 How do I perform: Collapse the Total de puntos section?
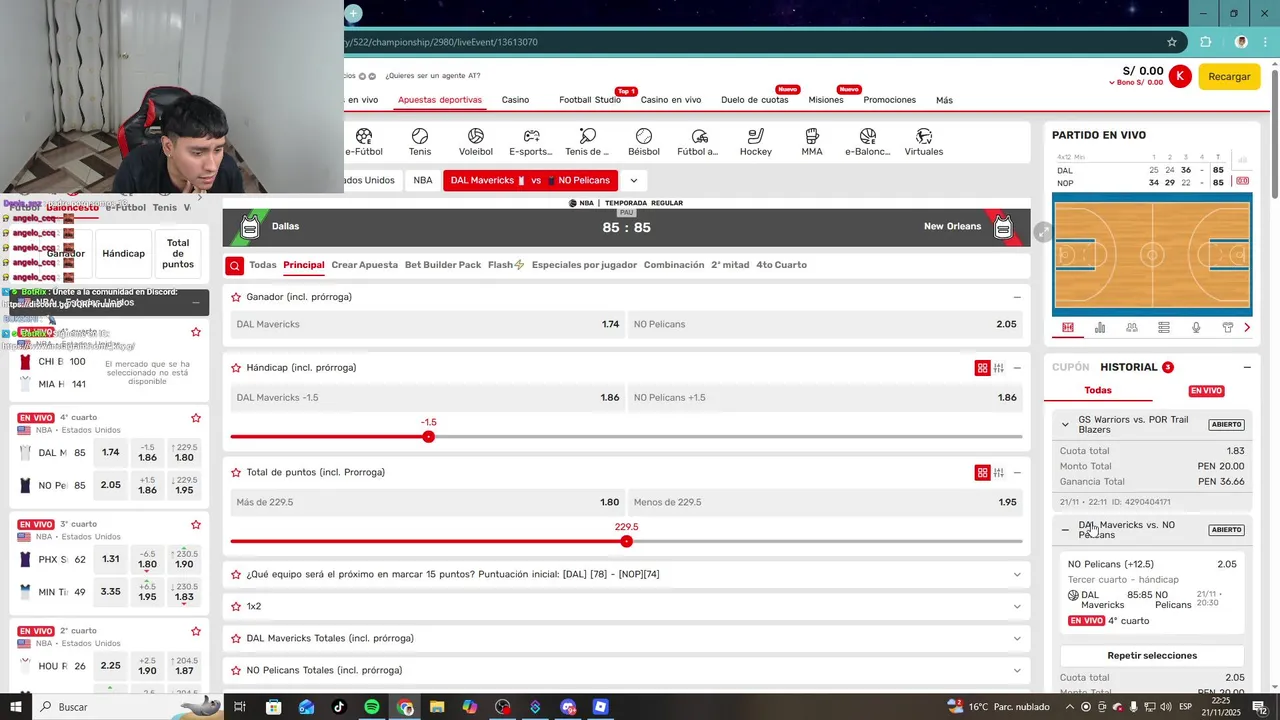pyautogui.click(x=1017, y=472)
